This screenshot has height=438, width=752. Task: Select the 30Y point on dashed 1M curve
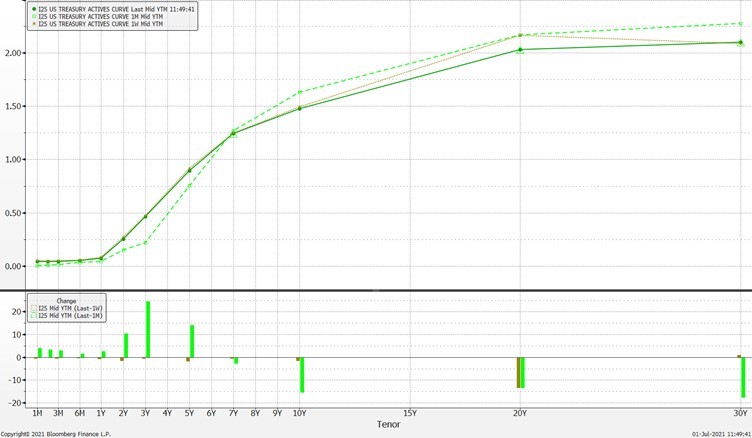(740, 24)
